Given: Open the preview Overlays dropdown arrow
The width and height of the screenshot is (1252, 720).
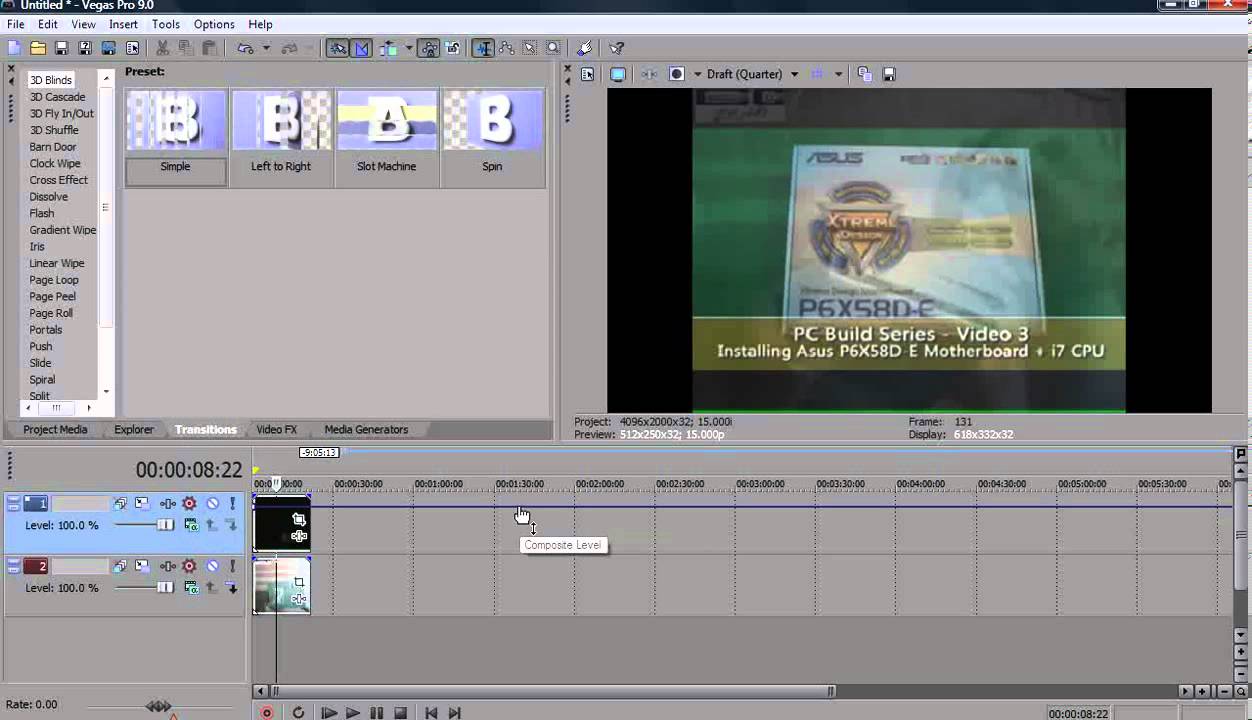Looking at the screenshot, I should [838, 74].
